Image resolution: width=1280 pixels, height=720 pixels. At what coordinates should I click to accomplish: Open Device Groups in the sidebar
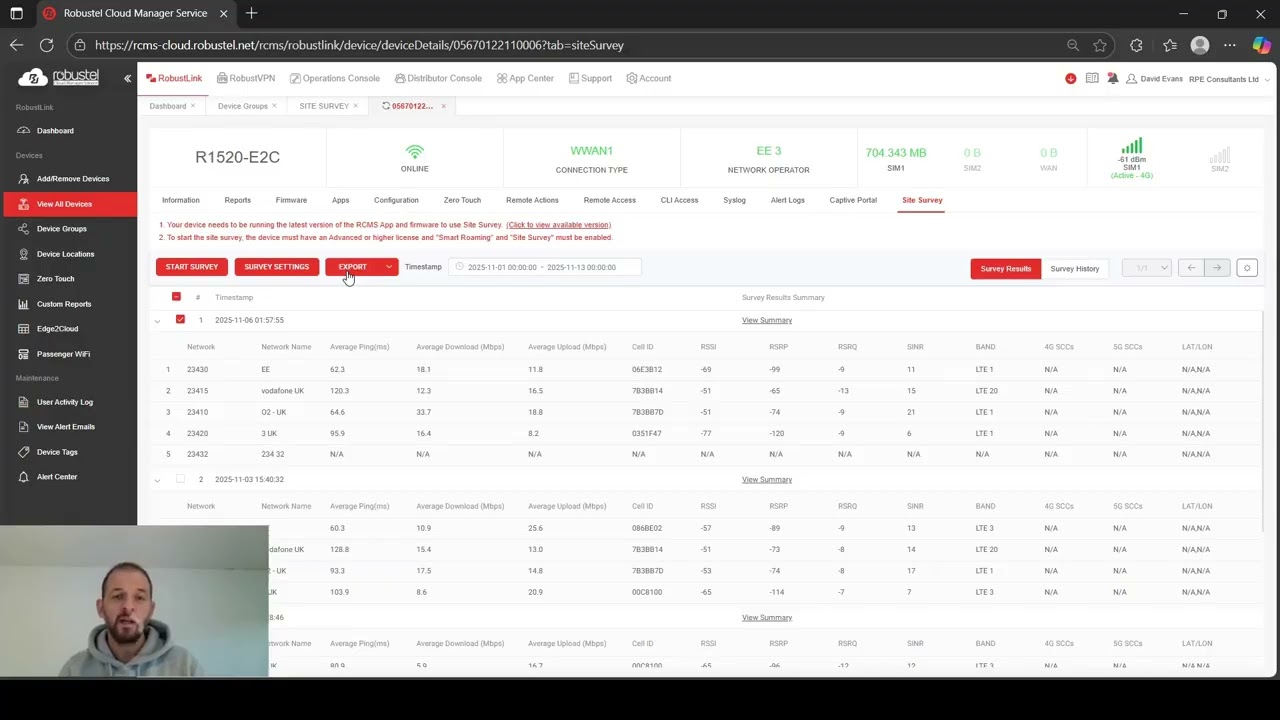[62, 229]
